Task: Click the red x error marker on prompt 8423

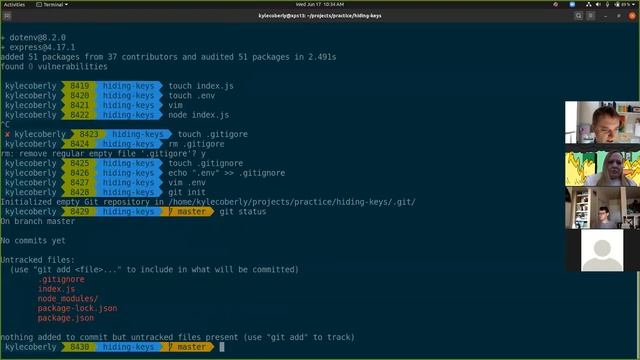Action: point(7,134)
